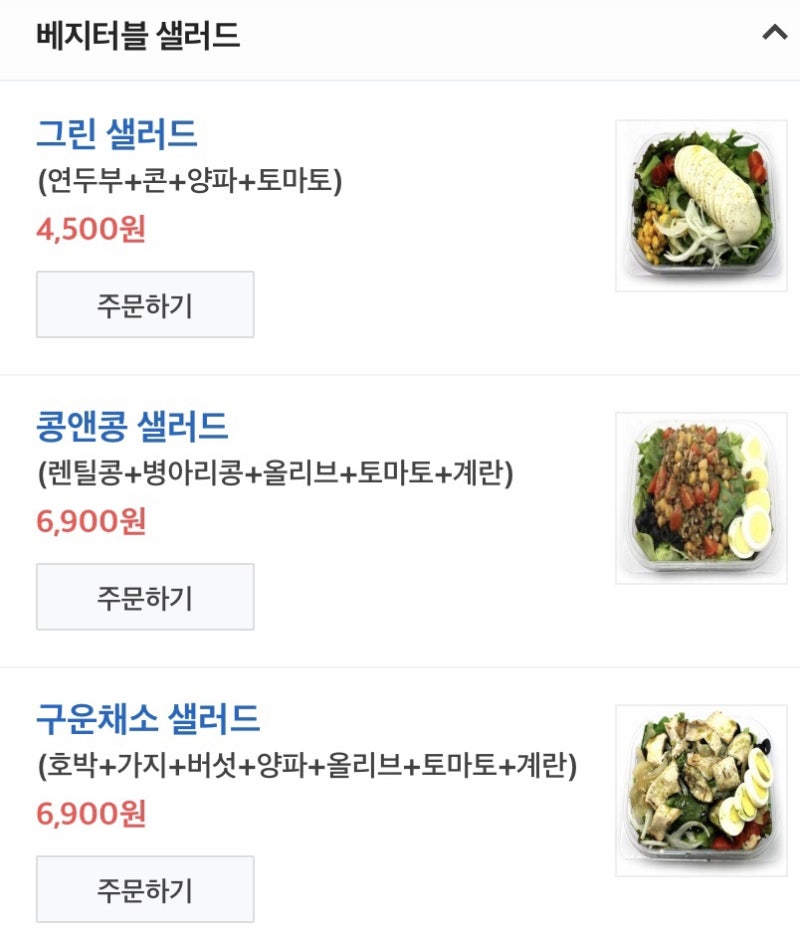Click the 호박+가지+버섯 ingredient description
Viewport: 800px width, 930px height.
(307, 765)
